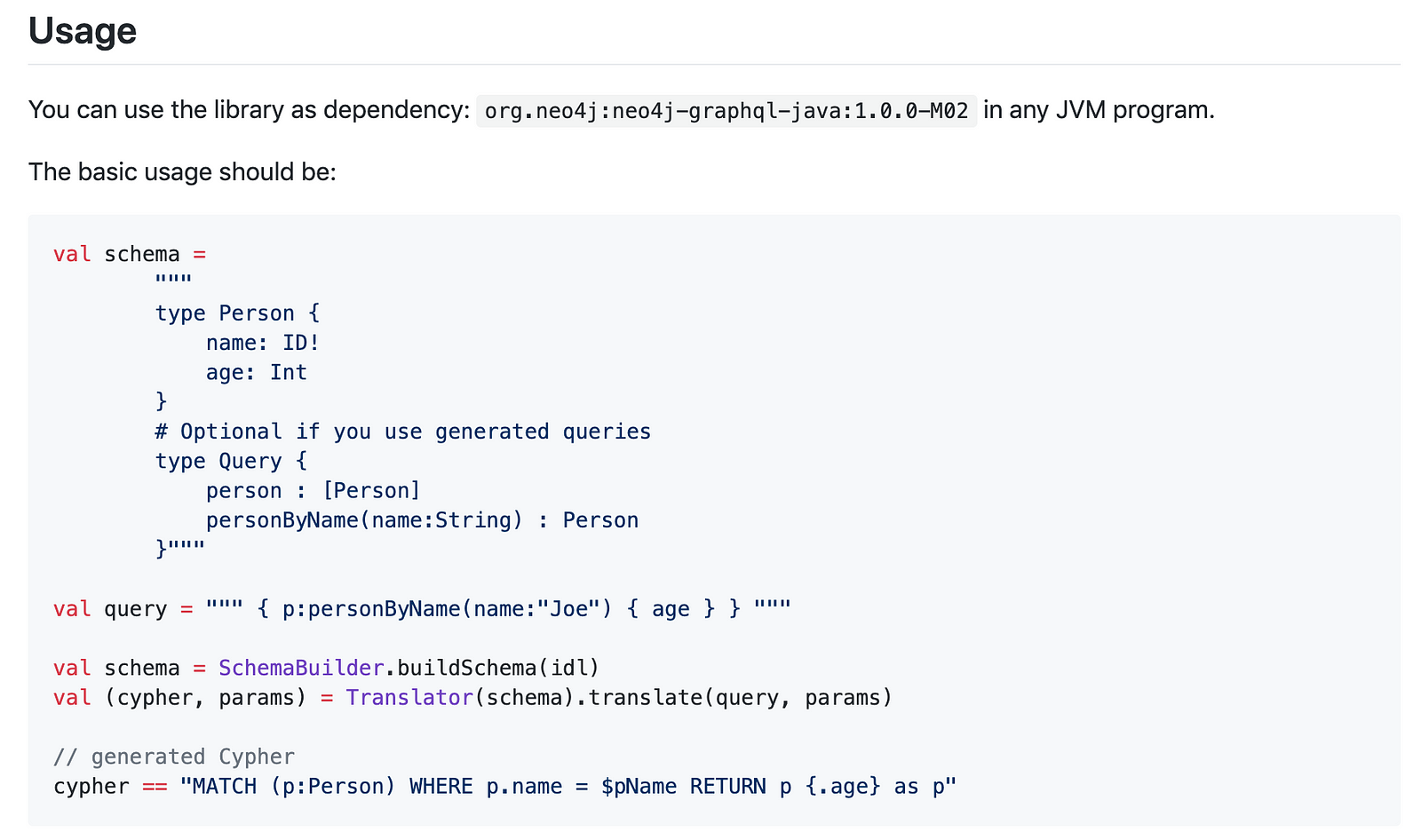The image size is (1421, 840).
Task: Click the 'type Query {' code line
Action: tap(231, 461)
